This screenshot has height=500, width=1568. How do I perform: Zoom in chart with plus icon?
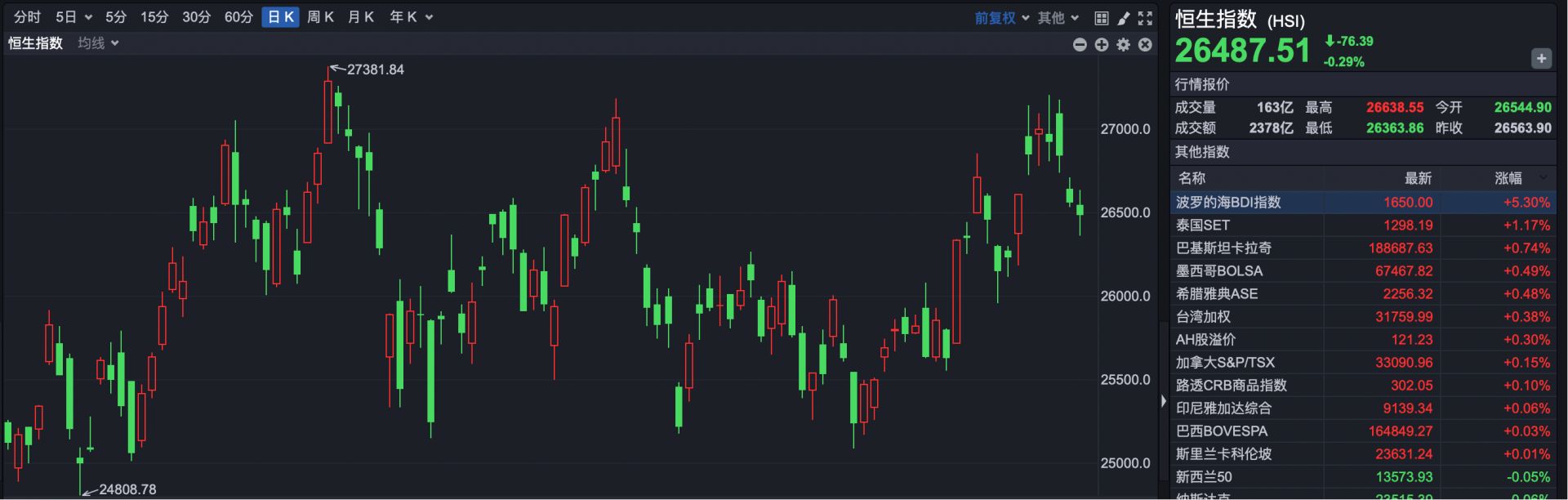(1102, 45)
